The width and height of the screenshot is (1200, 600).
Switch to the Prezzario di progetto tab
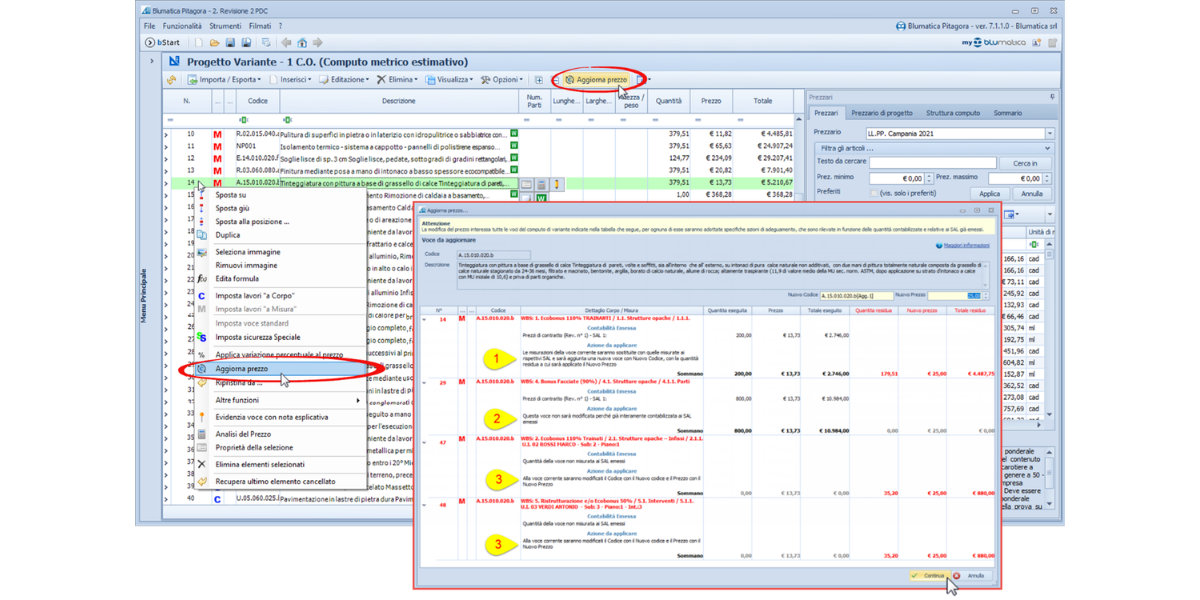click(x=882, y=113)
